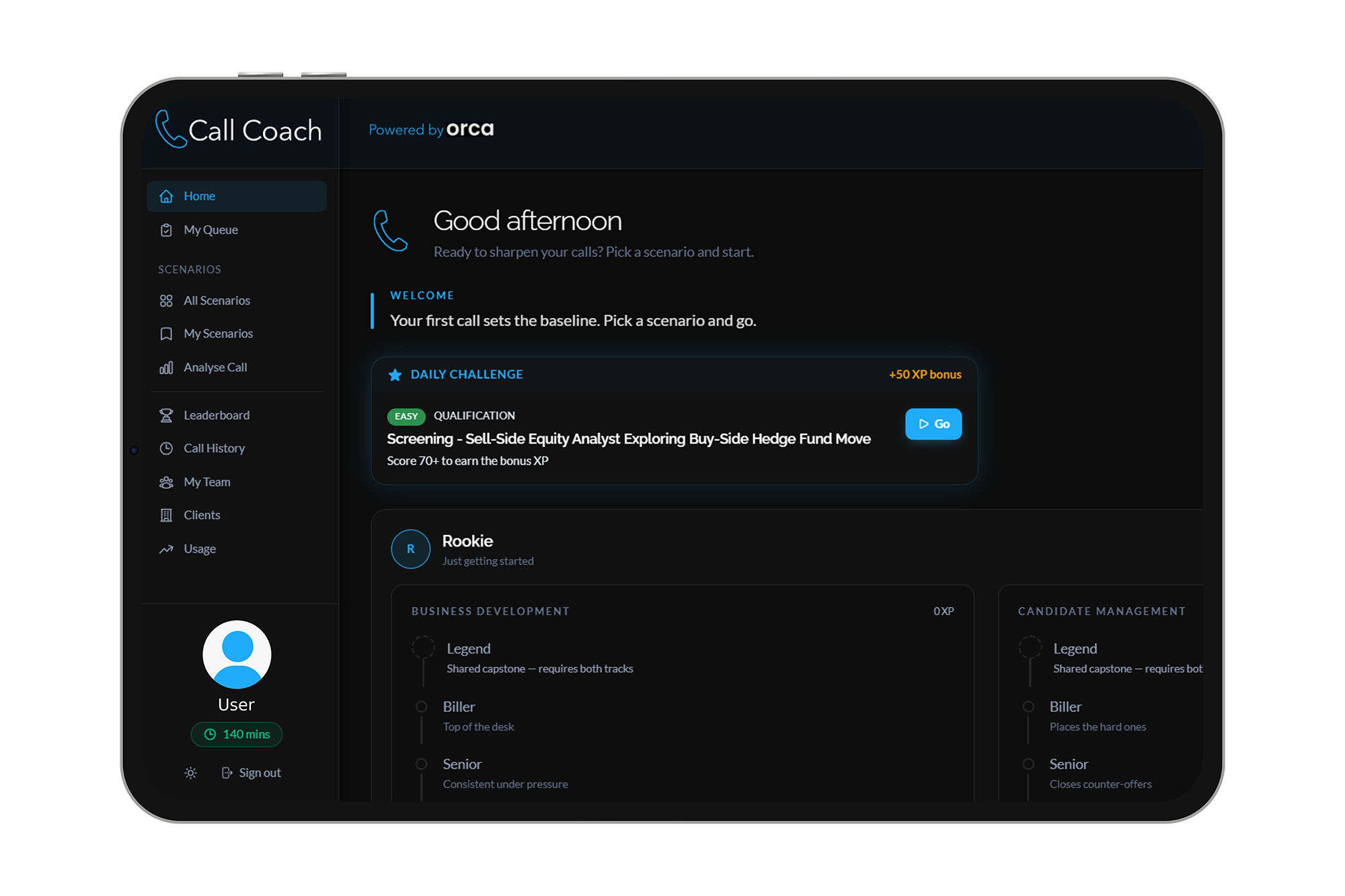The height and width of the screenshot is (896, 1345).
Task: Click Biller milestone dot in Business Development
Action: pyautogui.click(x=422, y=706)
